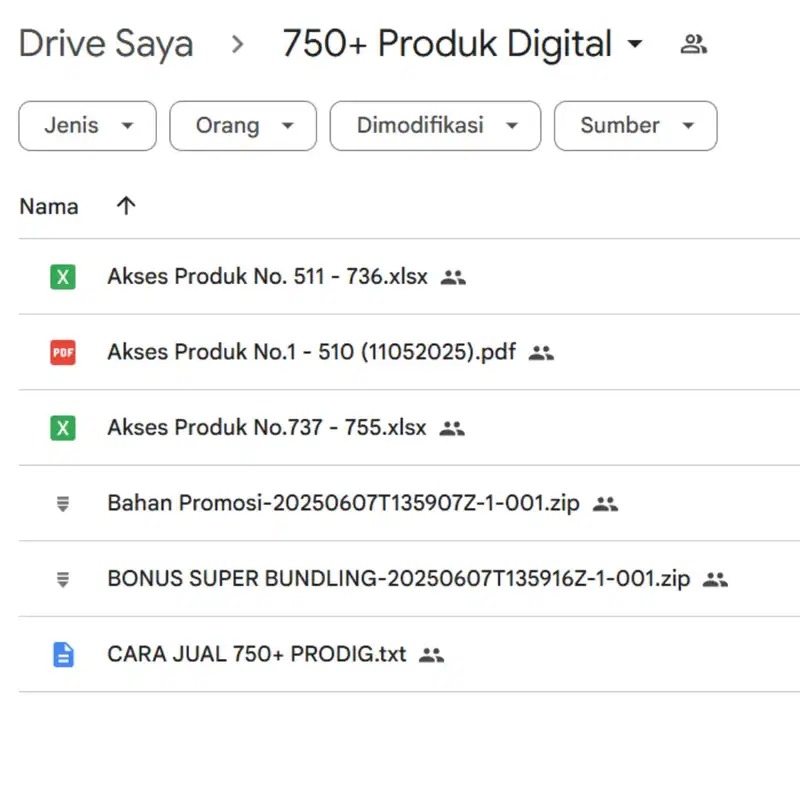Image resolution: width=800 pixels, height=800 pixels.
Task: Click the red PDF icon for Akses Produk No.1 - 510
Action: click(x=63, y=352)
